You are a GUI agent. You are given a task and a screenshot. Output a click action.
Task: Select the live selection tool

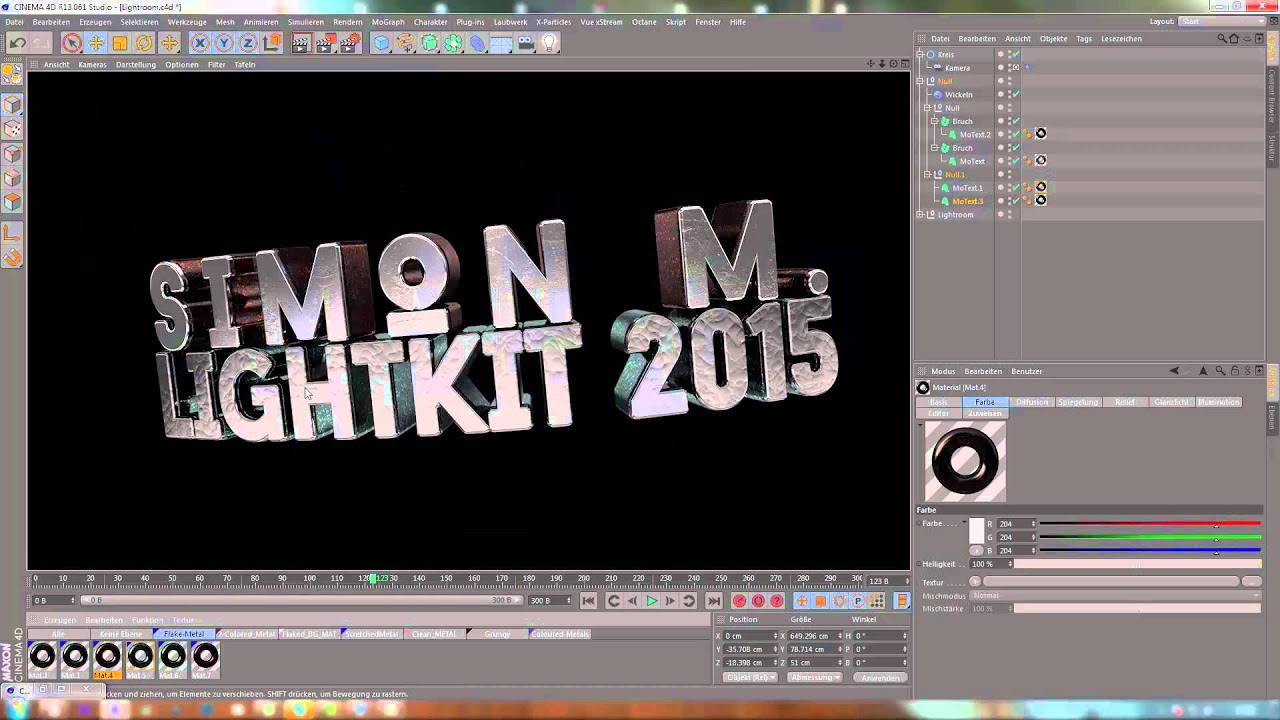pyautogui.click(x=71, y=43)
